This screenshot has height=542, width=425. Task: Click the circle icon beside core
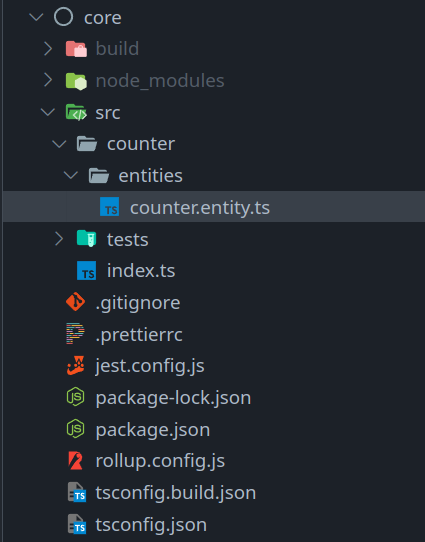(64, 17)
